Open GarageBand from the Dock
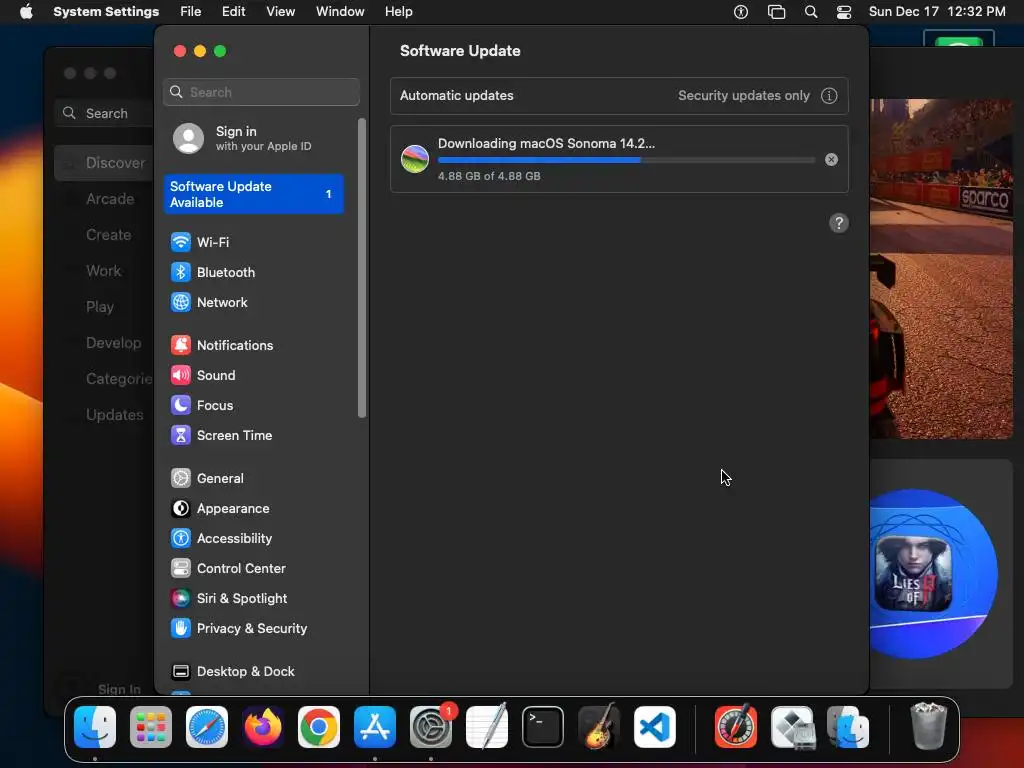 (599, 727)
